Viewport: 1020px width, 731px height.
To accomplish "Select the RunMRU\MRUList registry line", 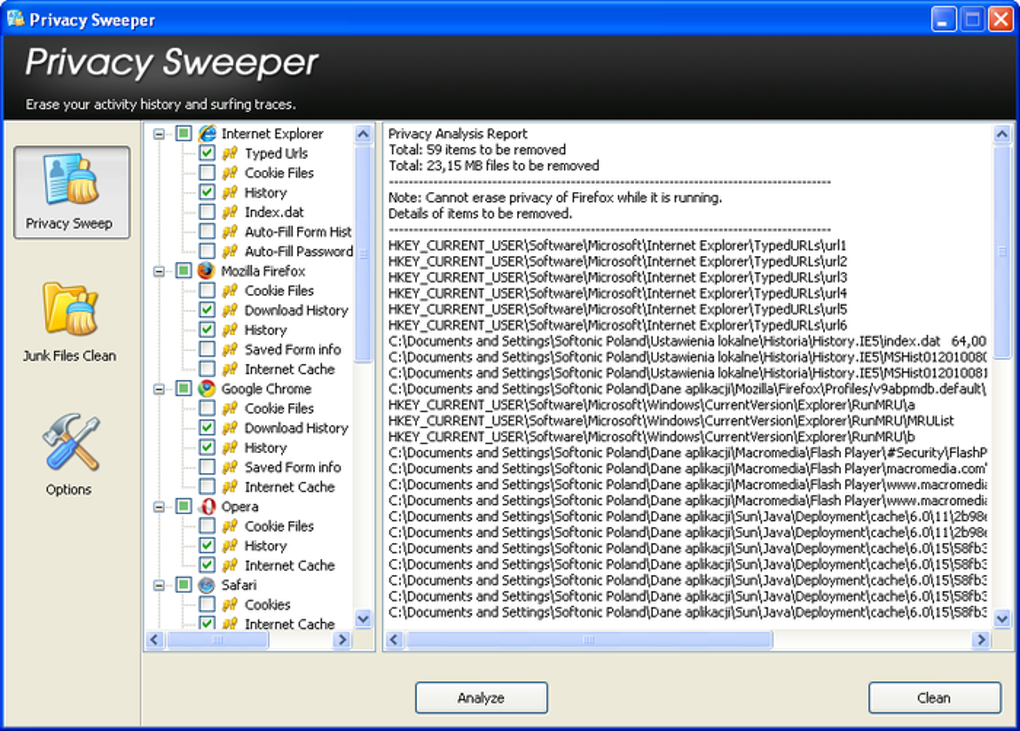I will [671, 420].
